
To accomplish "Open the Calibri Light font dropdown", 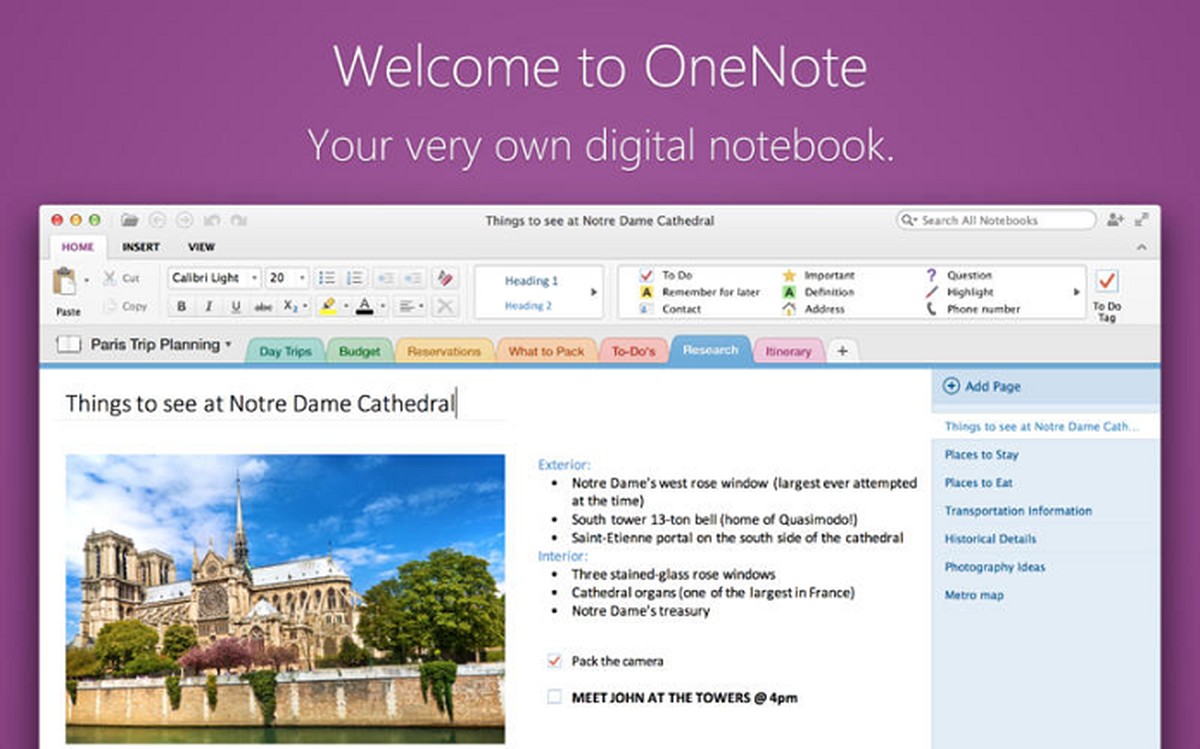I will [256, 277].
